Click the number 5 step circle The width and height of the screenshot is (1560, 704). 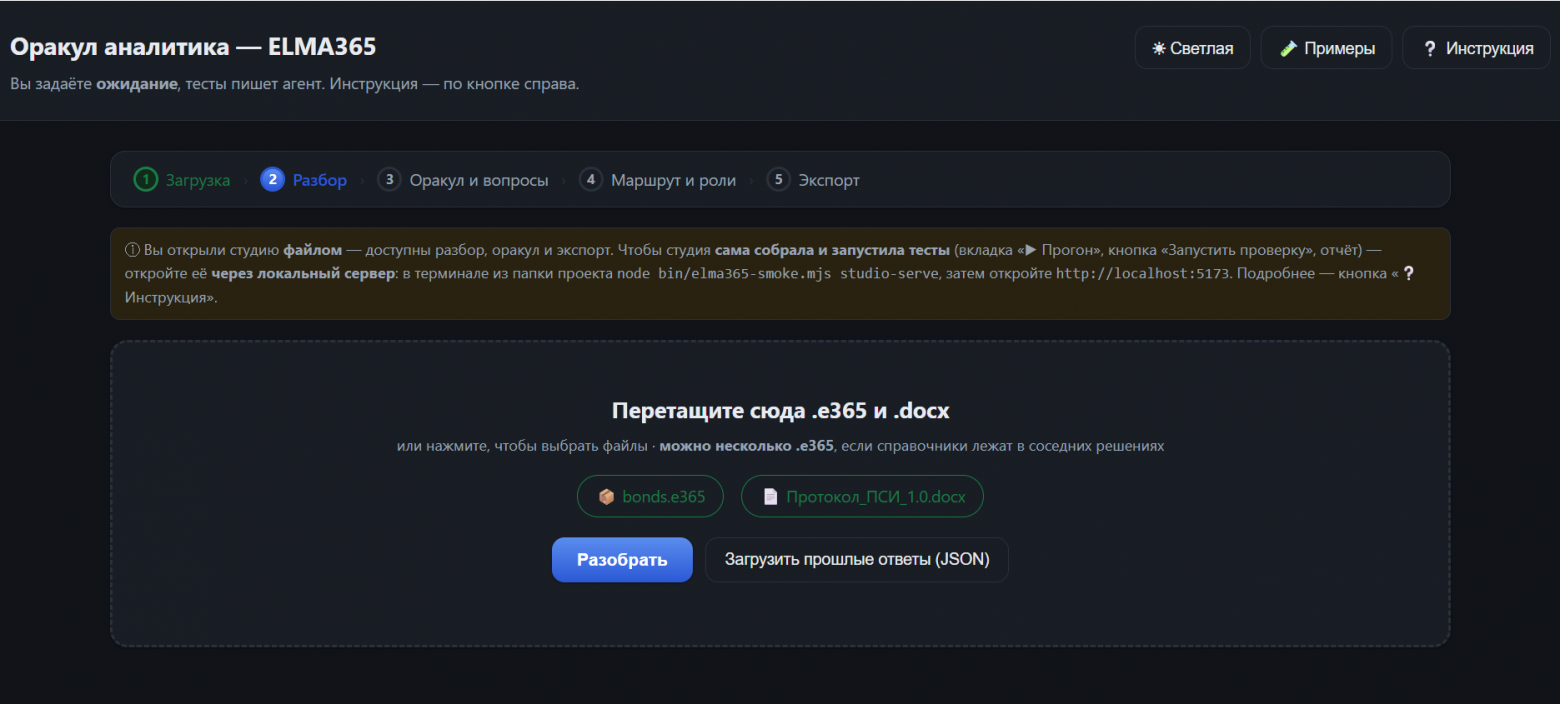coord(778,180)
